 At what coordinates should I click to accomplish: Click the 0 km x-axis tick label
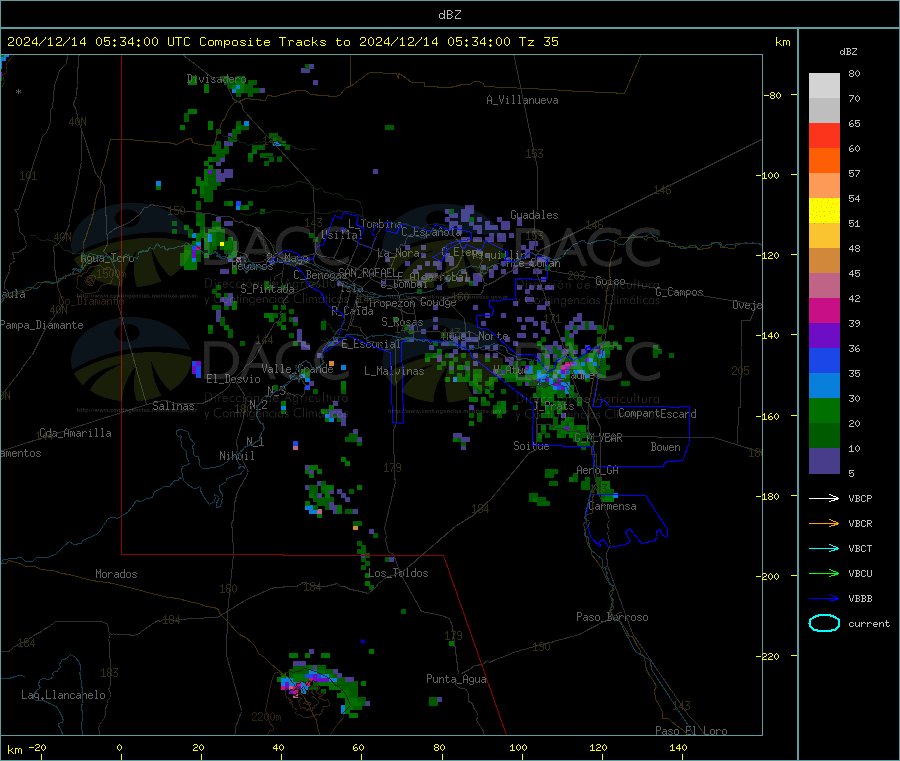click(119, 747)
